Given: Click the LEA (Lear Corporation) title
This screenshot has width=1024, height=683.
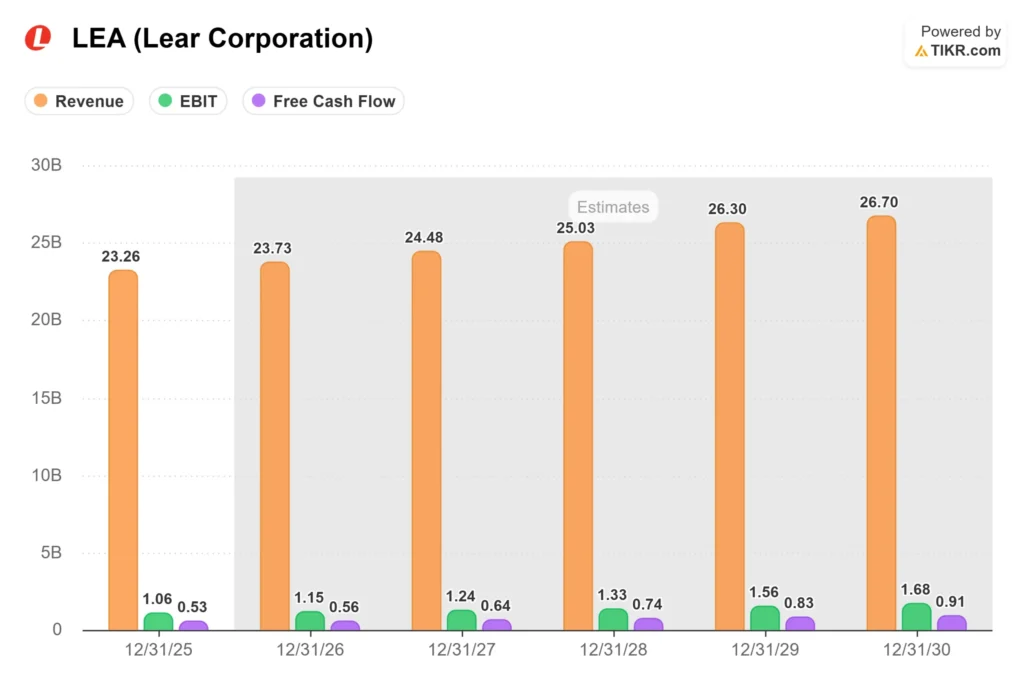Looking at the screenshot, I should [222, 39].
